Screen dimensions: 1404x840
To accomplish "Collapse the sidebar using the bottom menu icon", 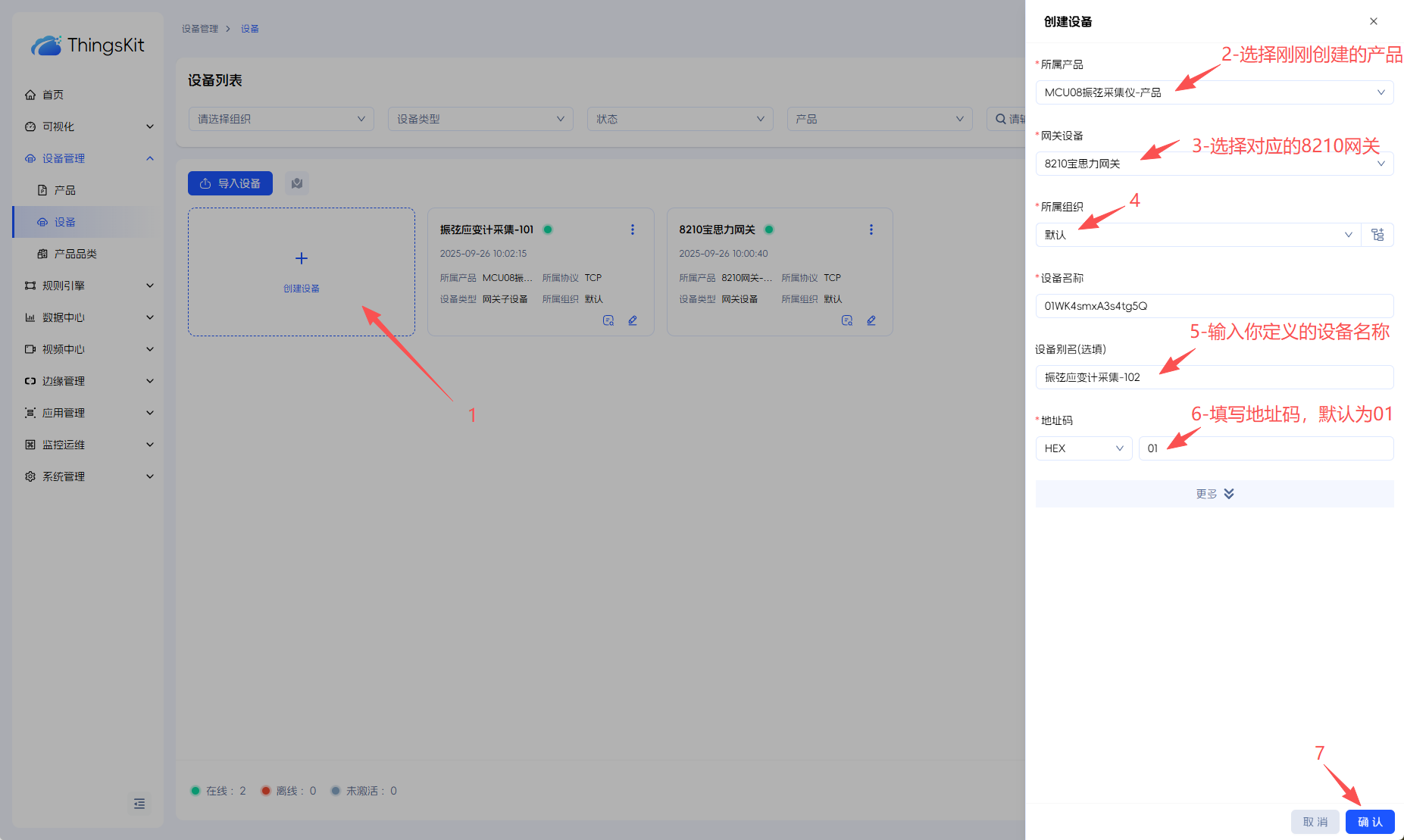I will pos(139,804).
